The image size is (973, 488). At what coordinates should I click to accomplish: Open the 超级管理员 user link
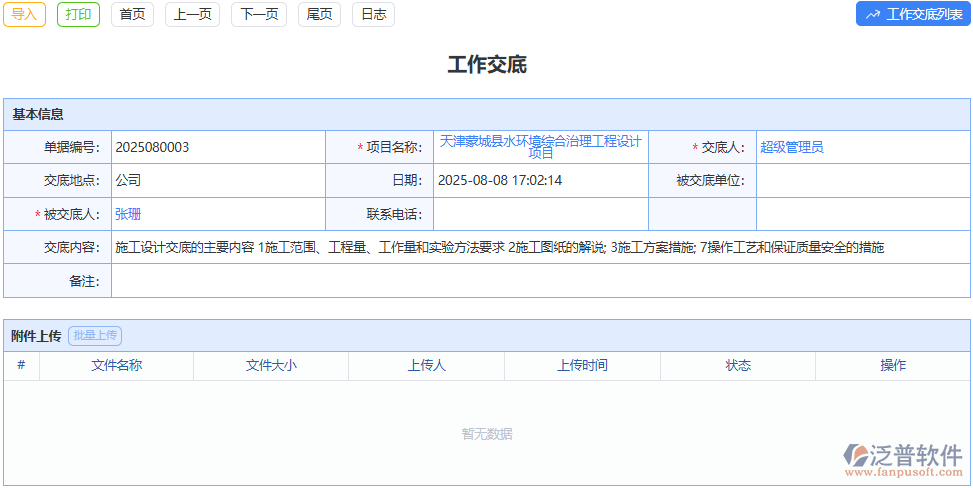[791, 147]
